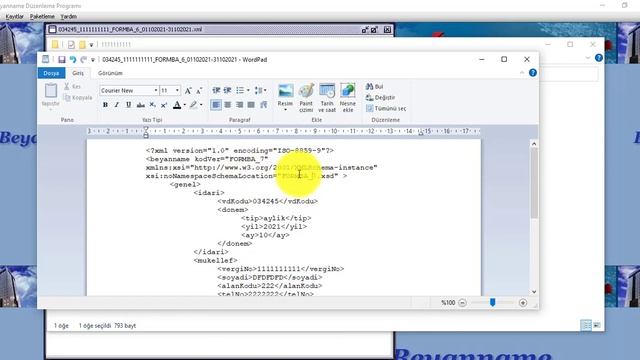Collapse the WordPad ribbon chevron
640x360 pixels.
coord(522,73)
